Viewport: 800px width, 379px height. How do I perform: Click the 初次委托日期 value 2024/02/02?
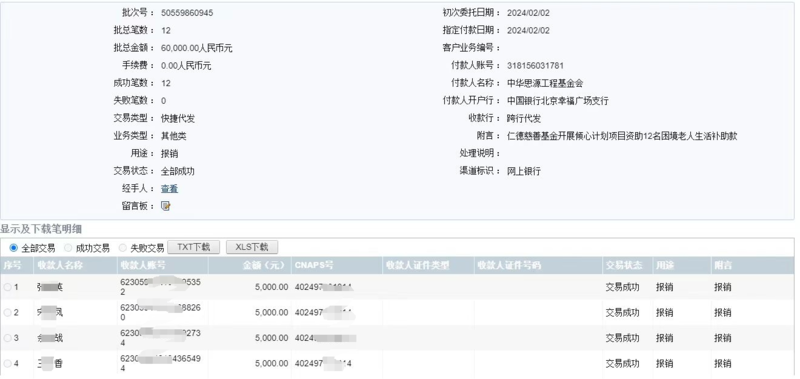pos(528,13)
